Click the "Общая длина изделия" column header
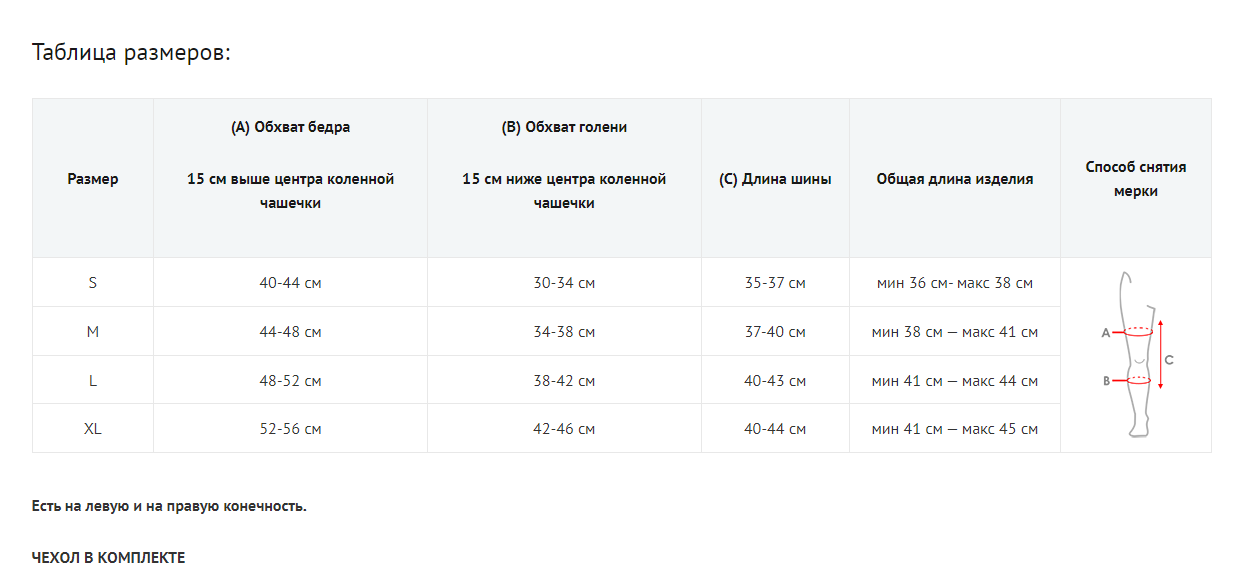The width and height of the screenshot is (1252, 586). pyautogui.click(x=955, y=179)
